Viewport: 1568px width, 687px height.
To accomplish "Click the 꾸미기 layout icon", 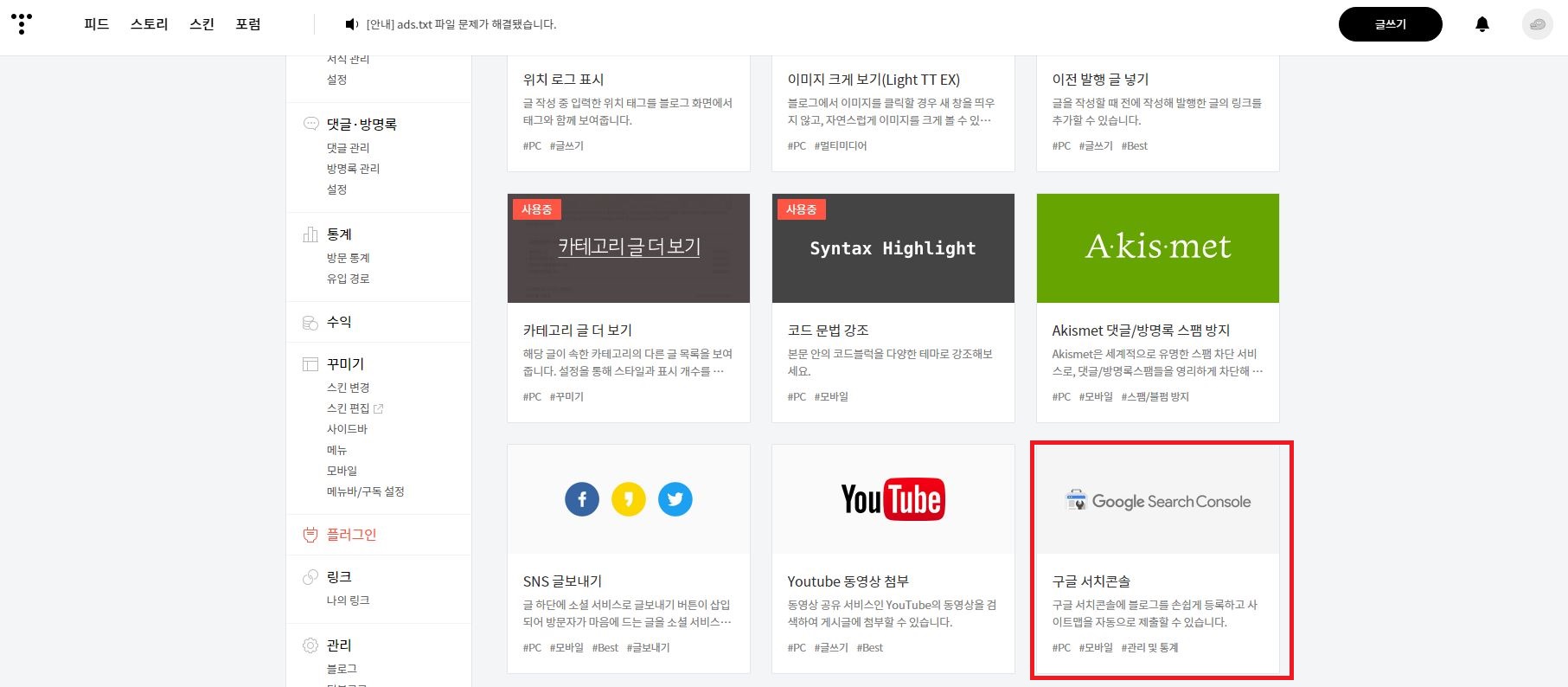I will tap(310, 364).
